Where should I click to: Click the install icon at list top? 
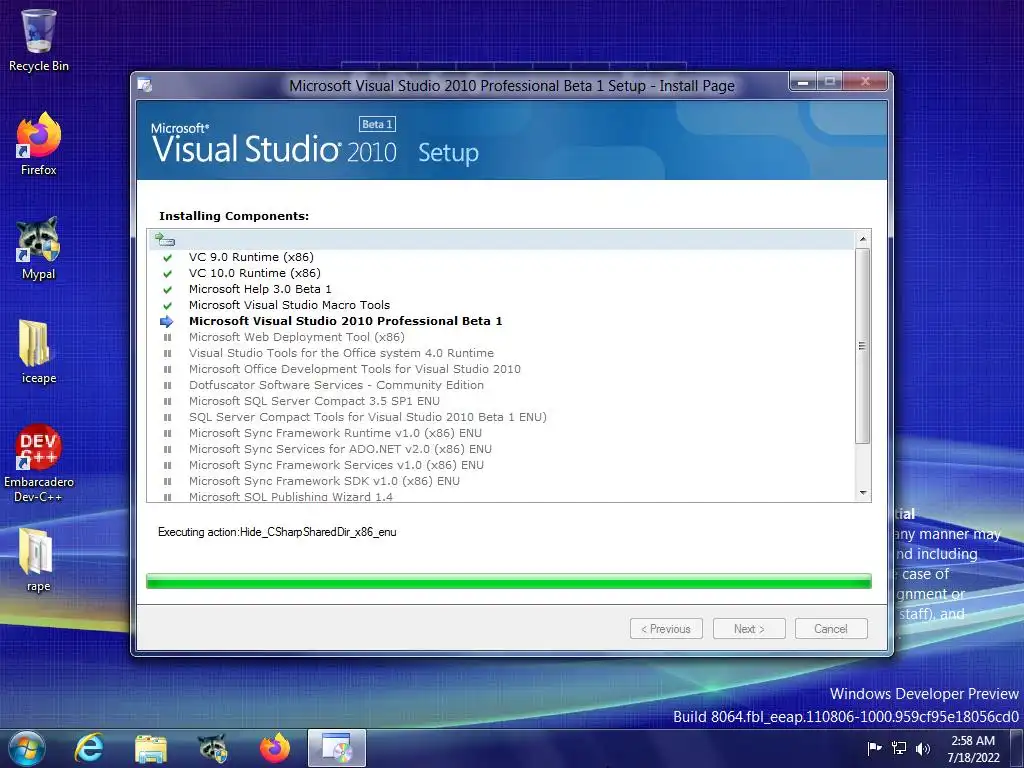pyautogui.click(x=165, y=240)
